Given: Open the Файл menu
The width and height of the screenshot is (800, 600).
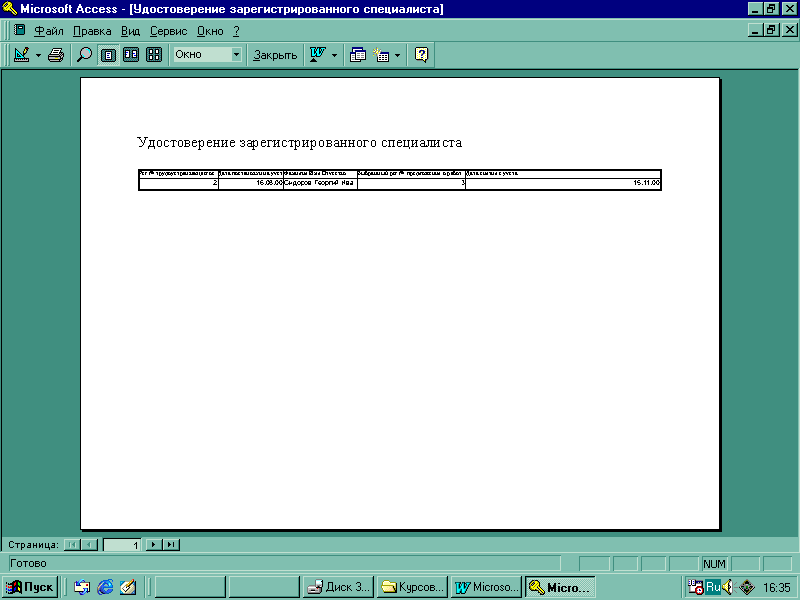Looking at the screenshot, I should coord(48,31).
